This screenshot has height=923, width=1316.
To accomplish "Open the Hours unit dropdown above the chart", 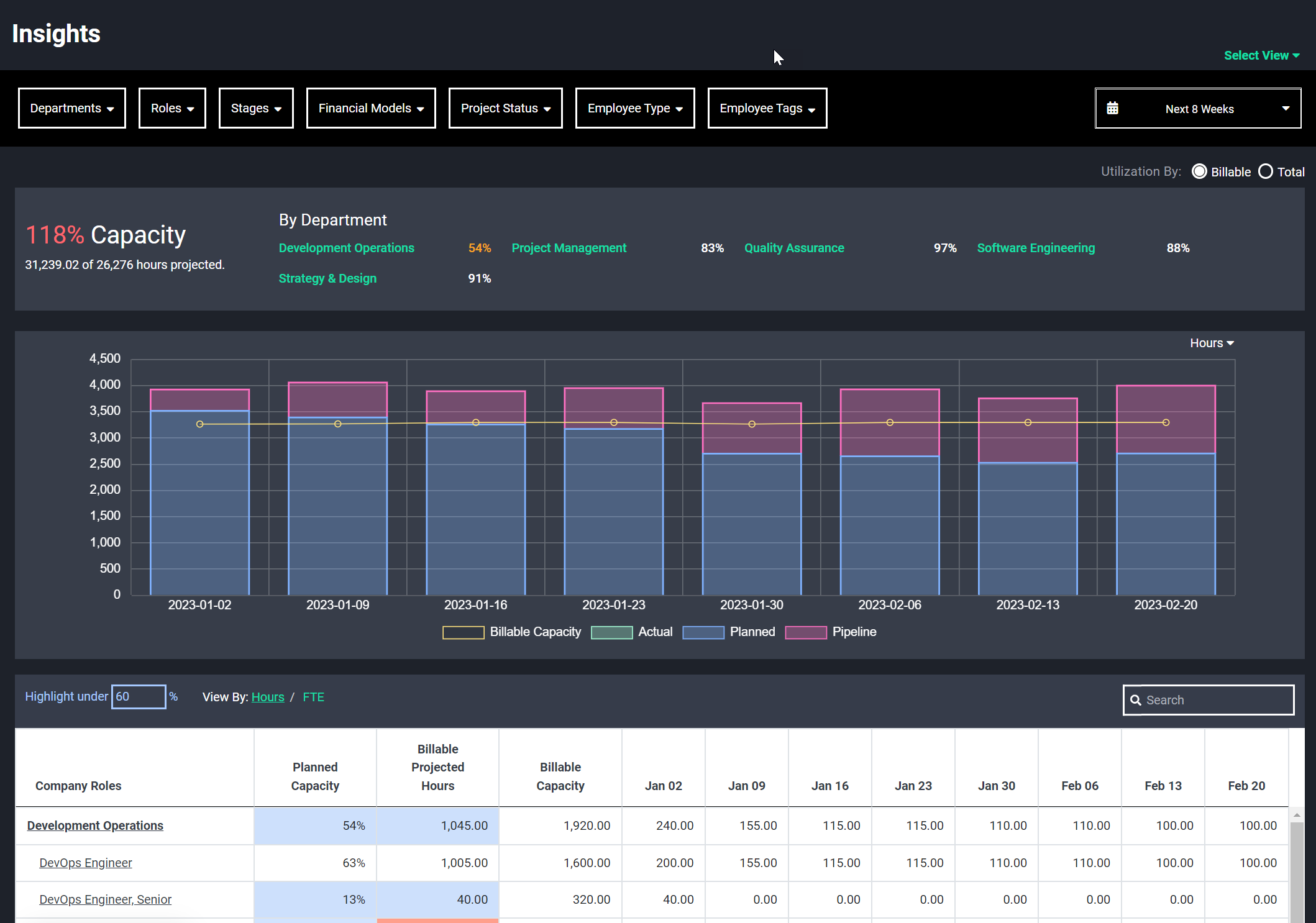I will coord(1210,342).
